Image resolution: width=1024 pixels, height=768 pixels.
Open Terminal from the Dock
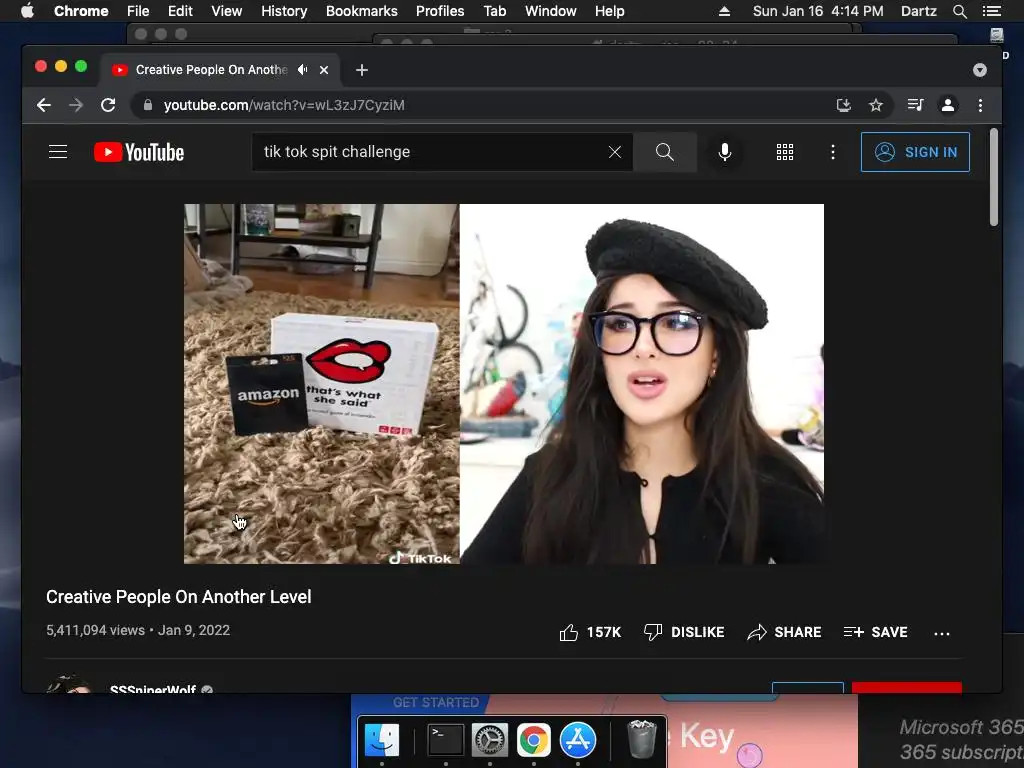445,741
